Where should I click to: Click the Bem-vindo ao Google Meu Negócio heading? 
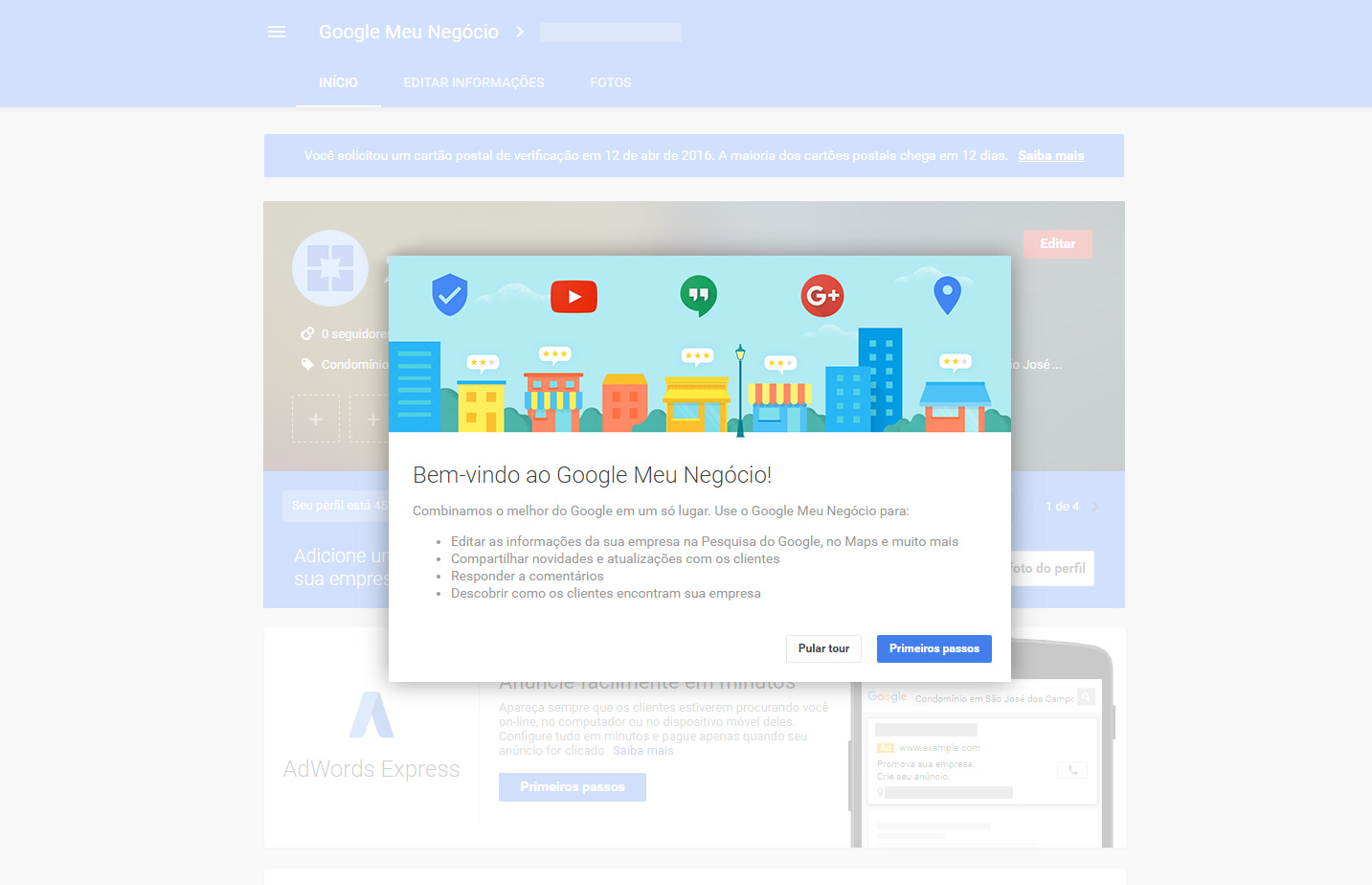(x=592, y=475)
